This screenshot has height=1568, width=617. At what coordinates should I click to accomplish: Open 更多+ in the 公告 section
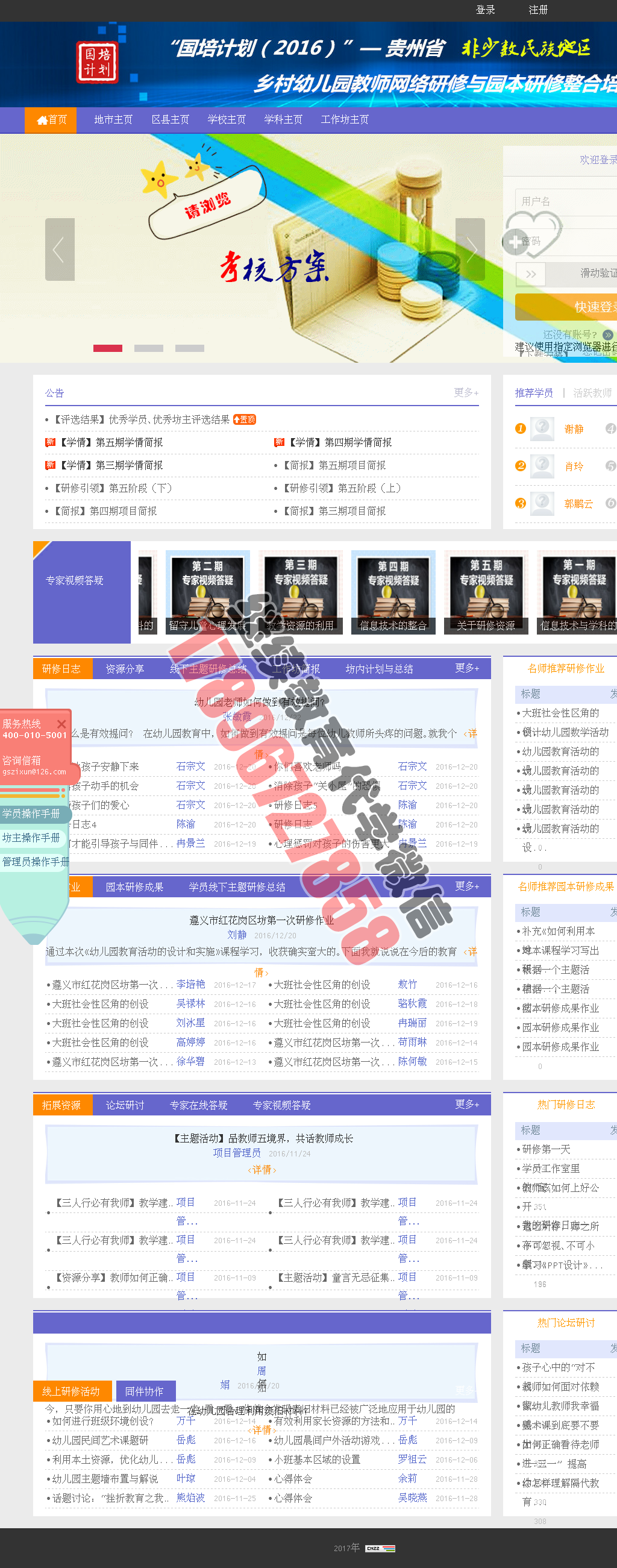click(466, 393)
